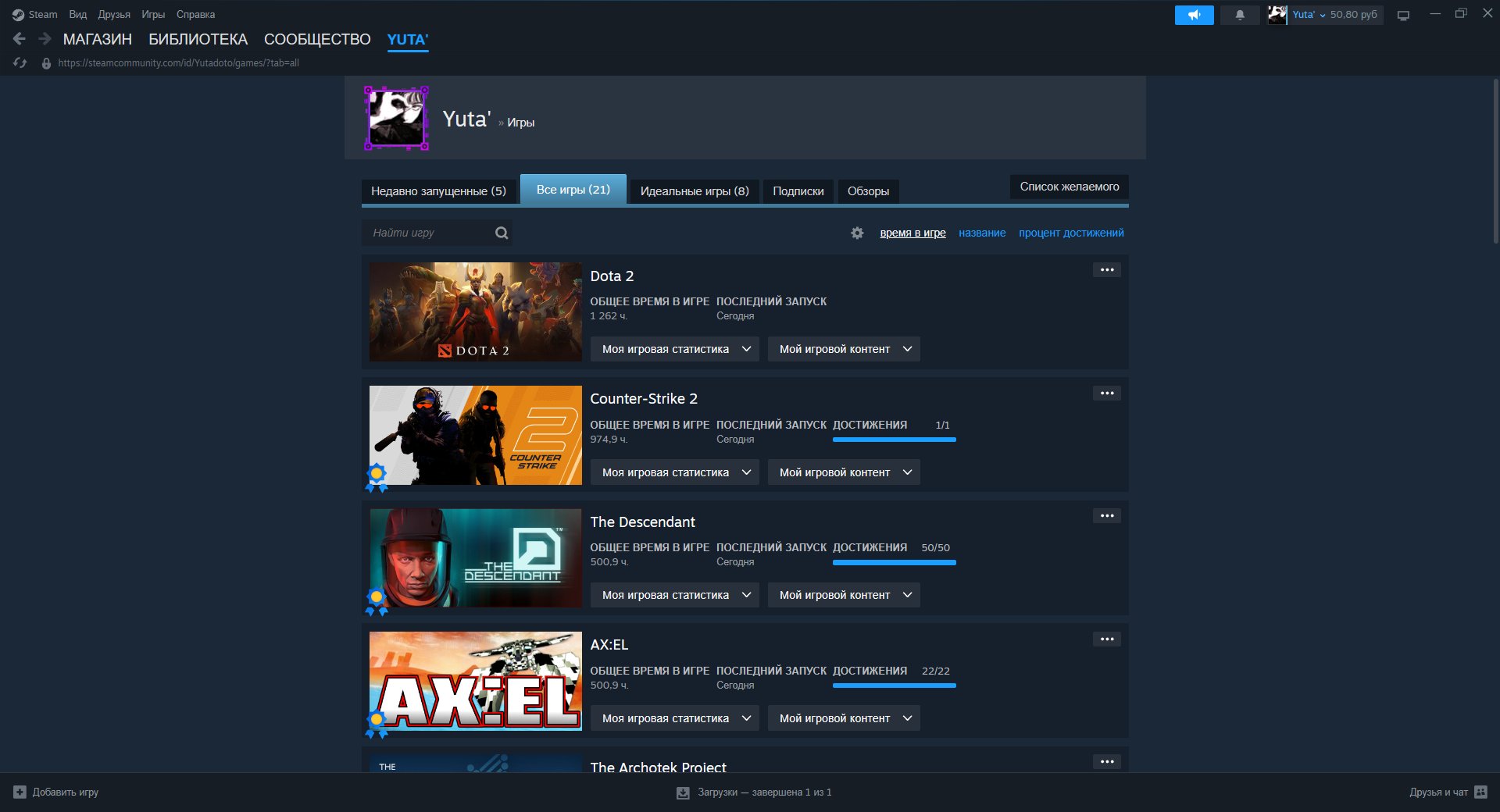Open the 'Подписки' tab
1500x812 pixels.
point(798,191)
